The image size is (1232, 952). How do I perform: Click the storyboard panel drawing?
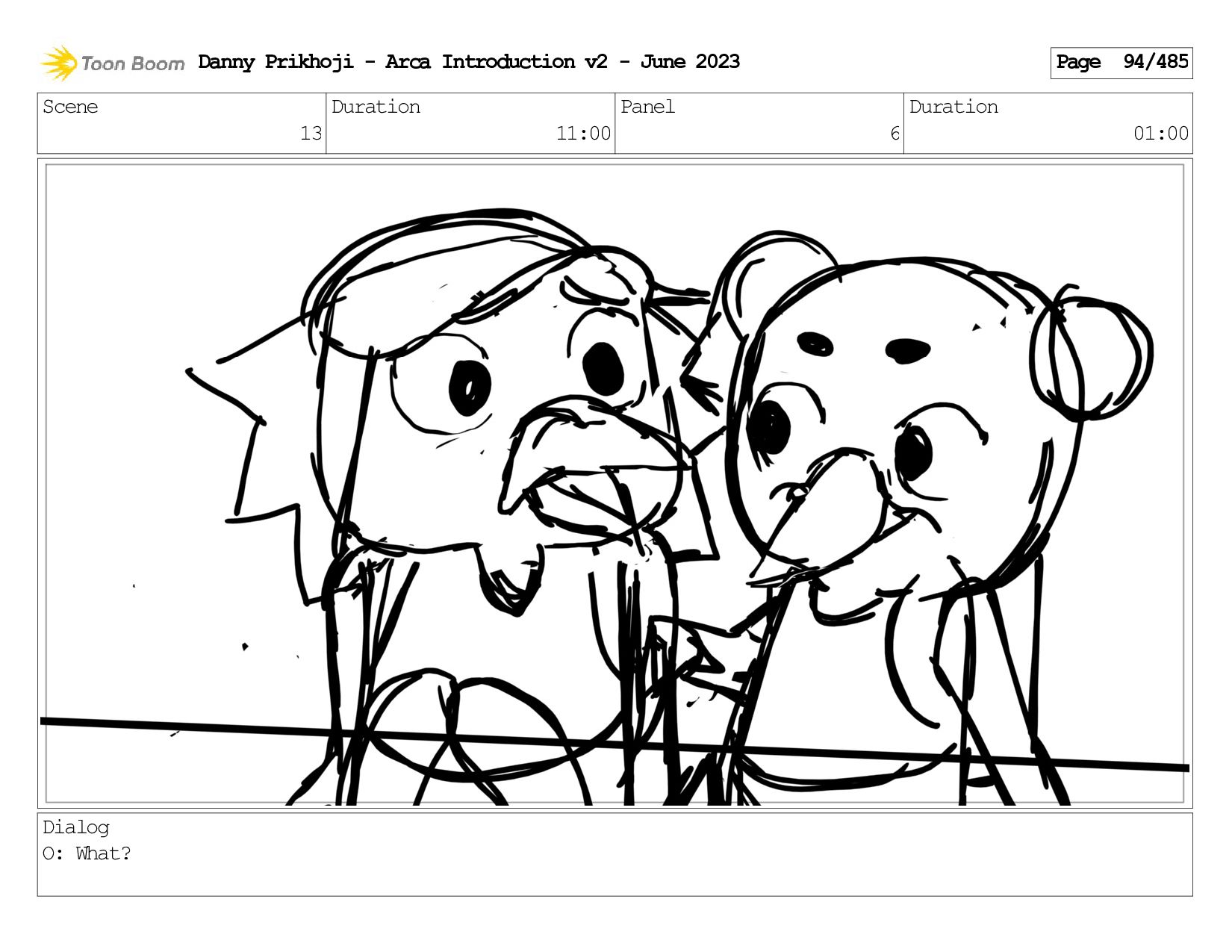[x=615, y=484]
